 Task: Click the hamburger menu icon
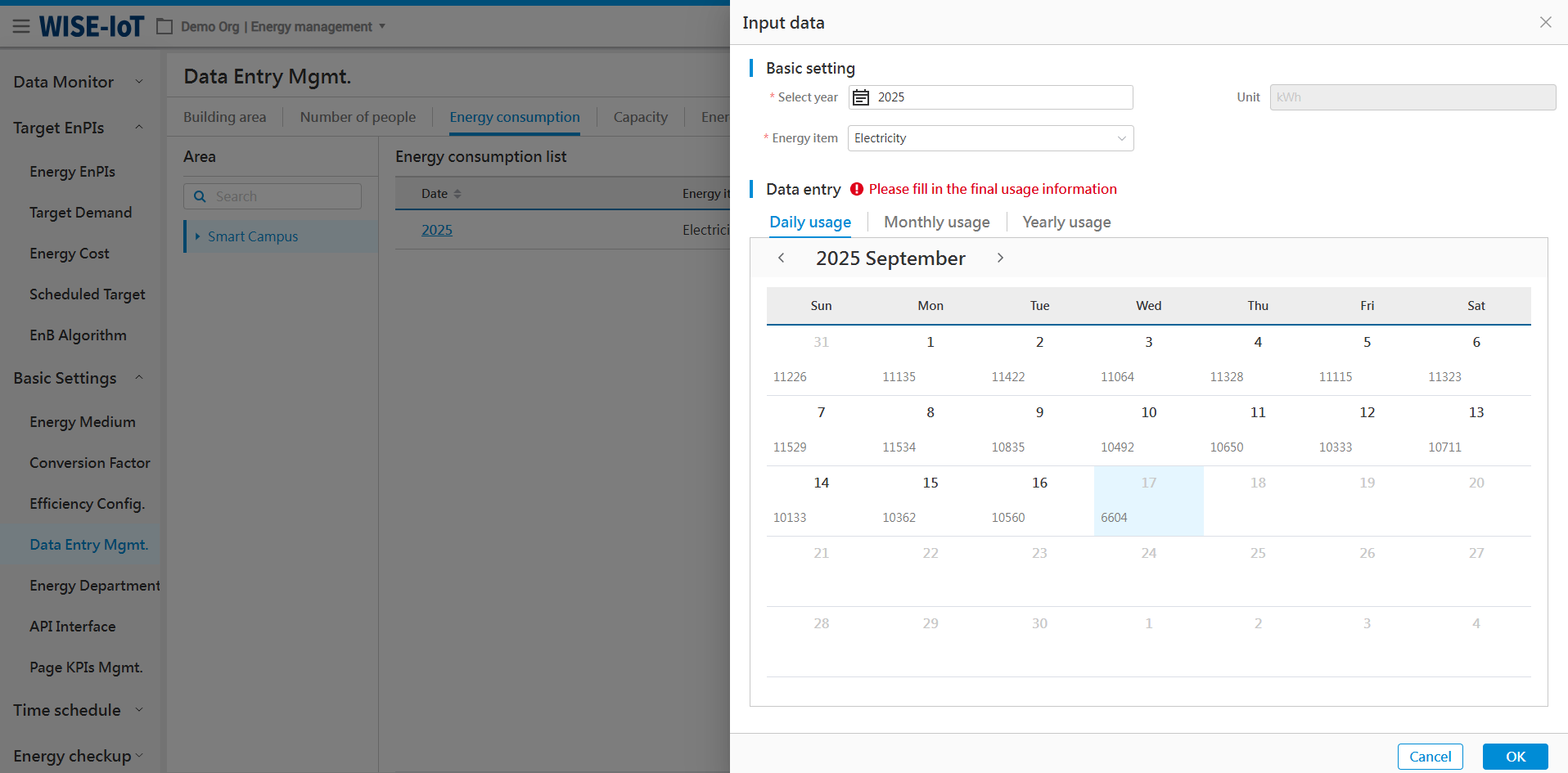(x=21, y=27)
